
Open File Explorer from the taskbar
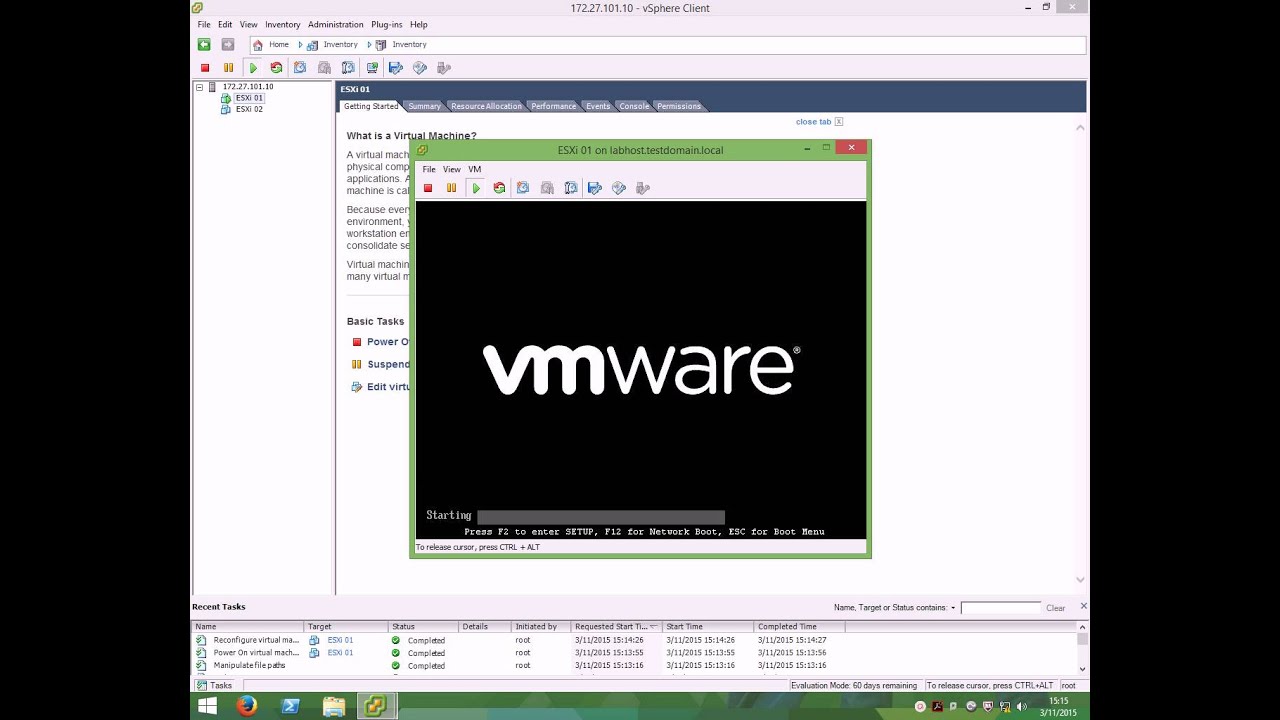pos(334,706)
